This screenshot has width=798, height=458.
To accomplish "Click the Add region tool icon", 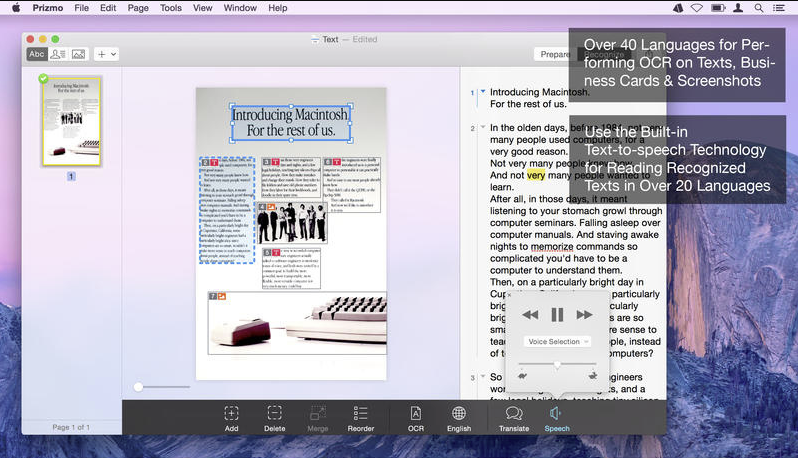I will [x=231, y=413].
